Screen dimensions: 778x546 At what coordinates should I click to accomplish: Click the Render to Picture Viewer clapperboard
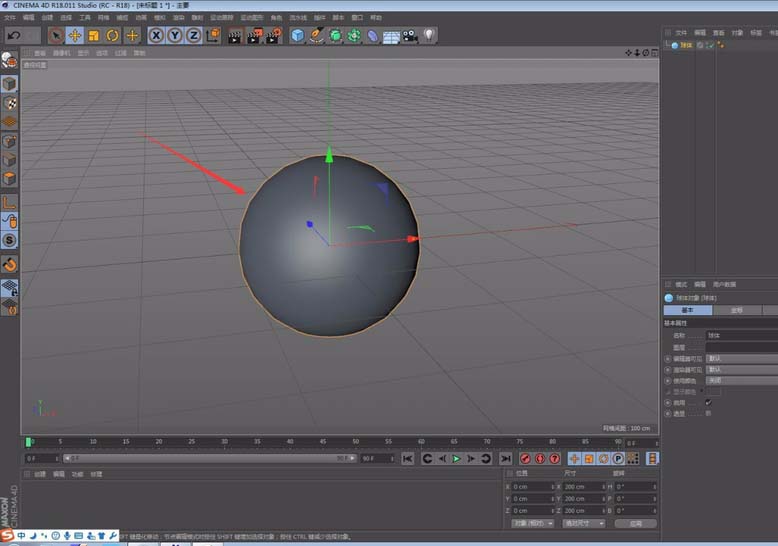[253, 36]
